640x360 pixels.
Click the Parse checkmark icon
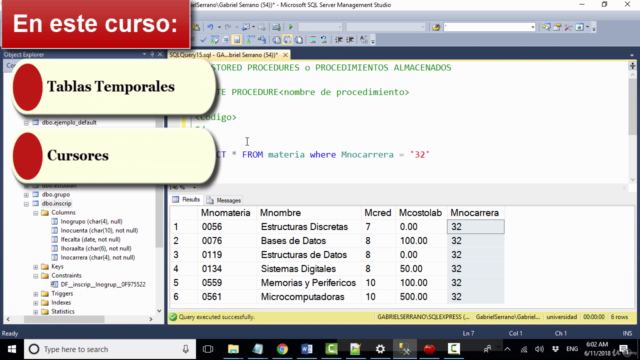(203, 40)
